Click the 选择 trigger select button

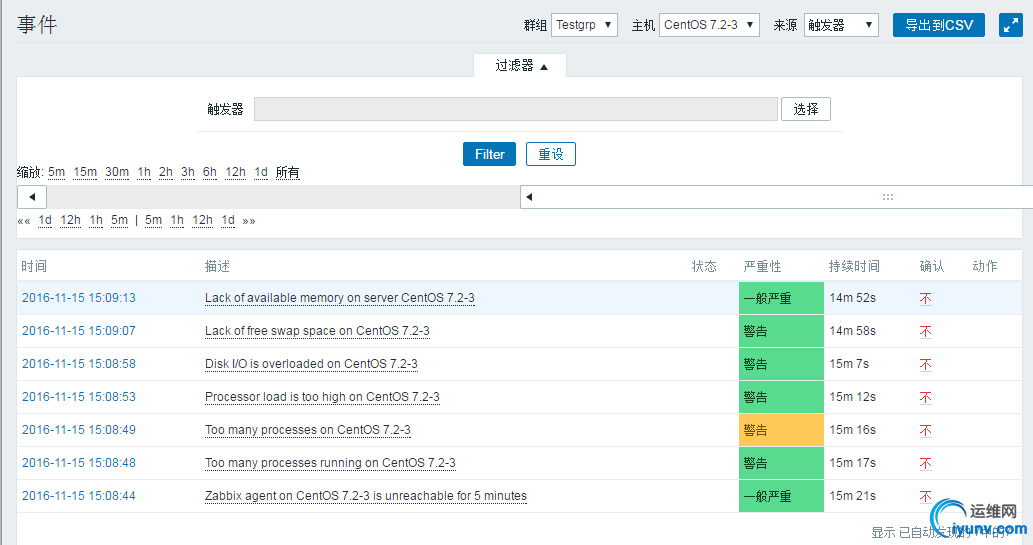(805, 109)
